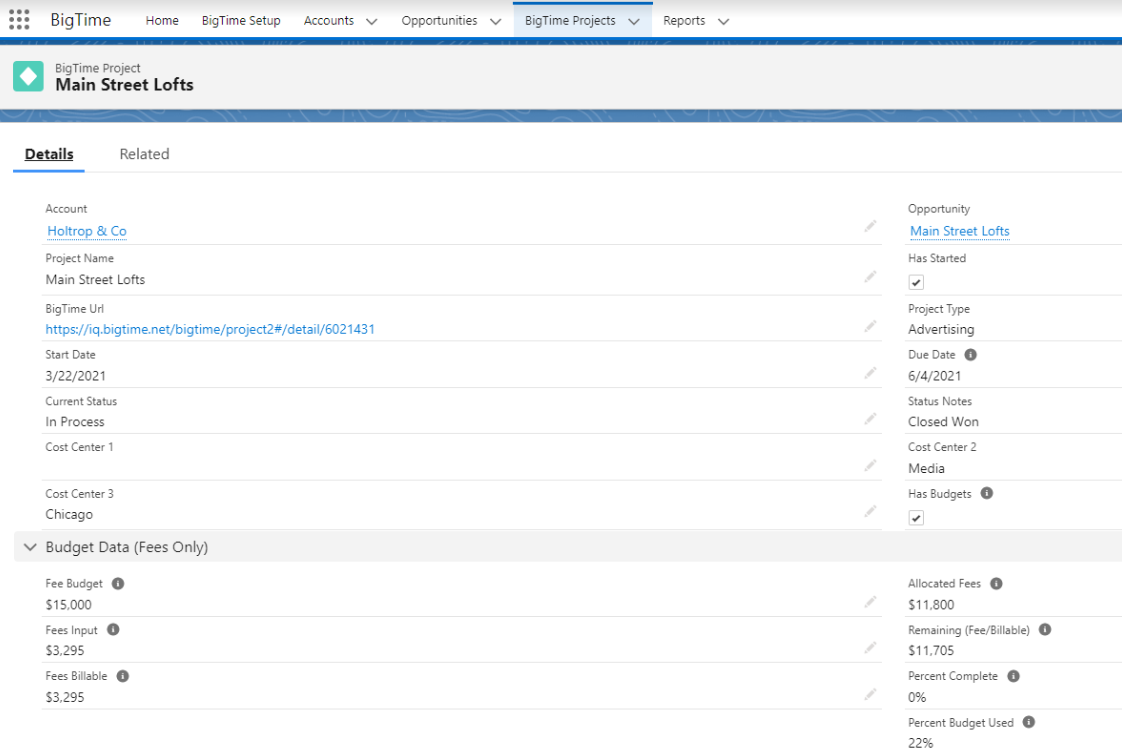Open the Opportunities tab dropdown chevron
1122x753 pixels.
pos(495,21)
